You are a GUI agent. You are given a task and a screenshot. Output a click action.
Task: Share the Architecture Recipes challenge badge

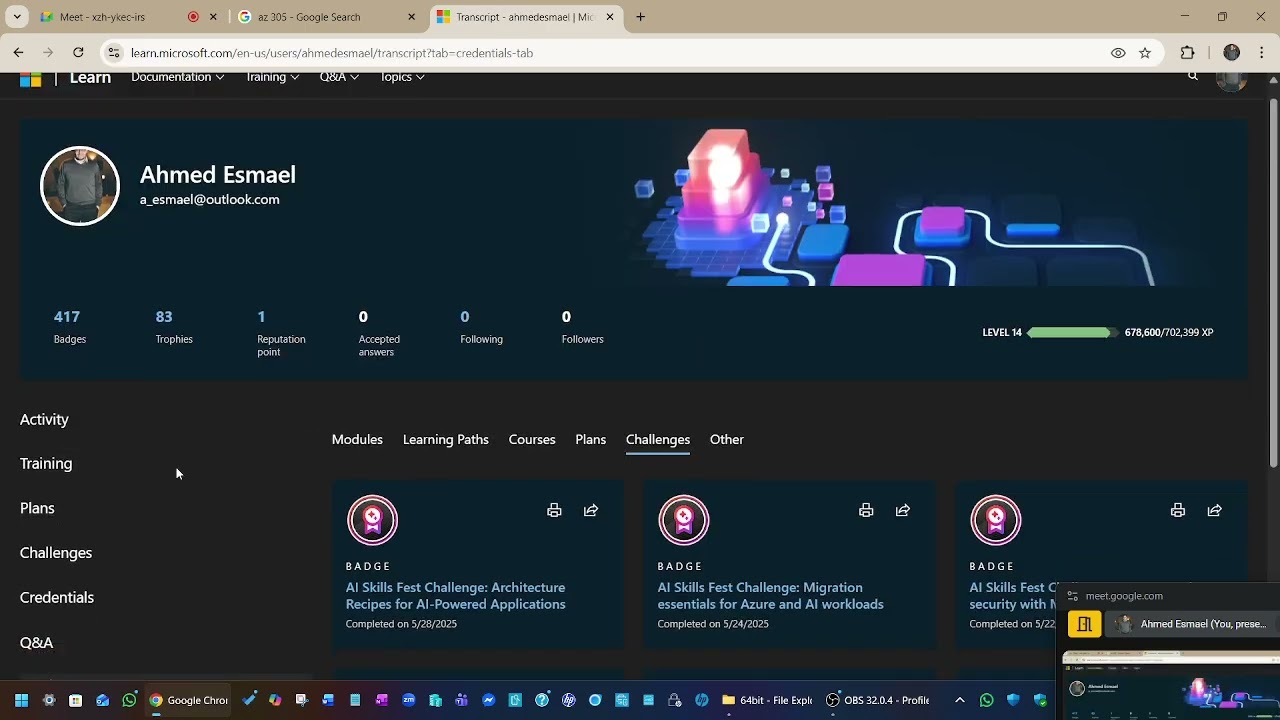pyautogui.click(x=591, y=510)
